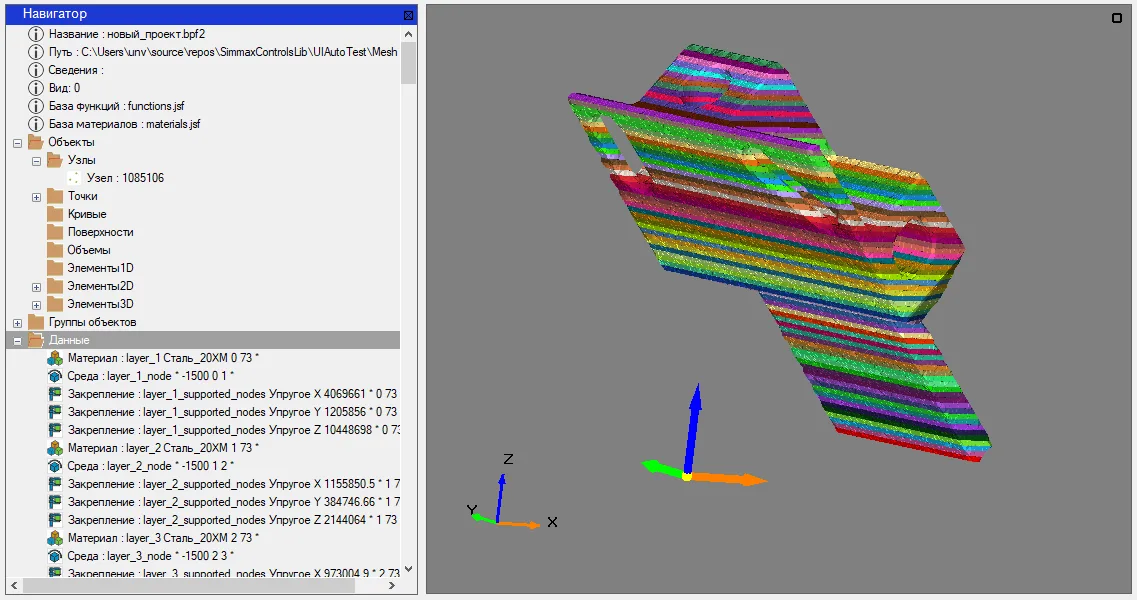Click the info icon beside "Путь"

36,52
